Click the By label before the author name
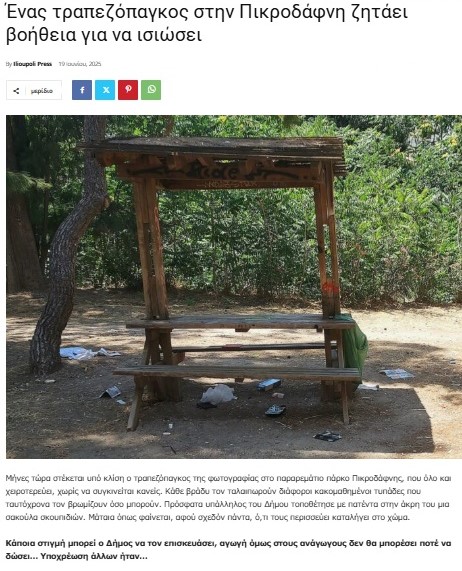Image resolution: width=462 pixels, height=571 pixels. coord(9,64)
